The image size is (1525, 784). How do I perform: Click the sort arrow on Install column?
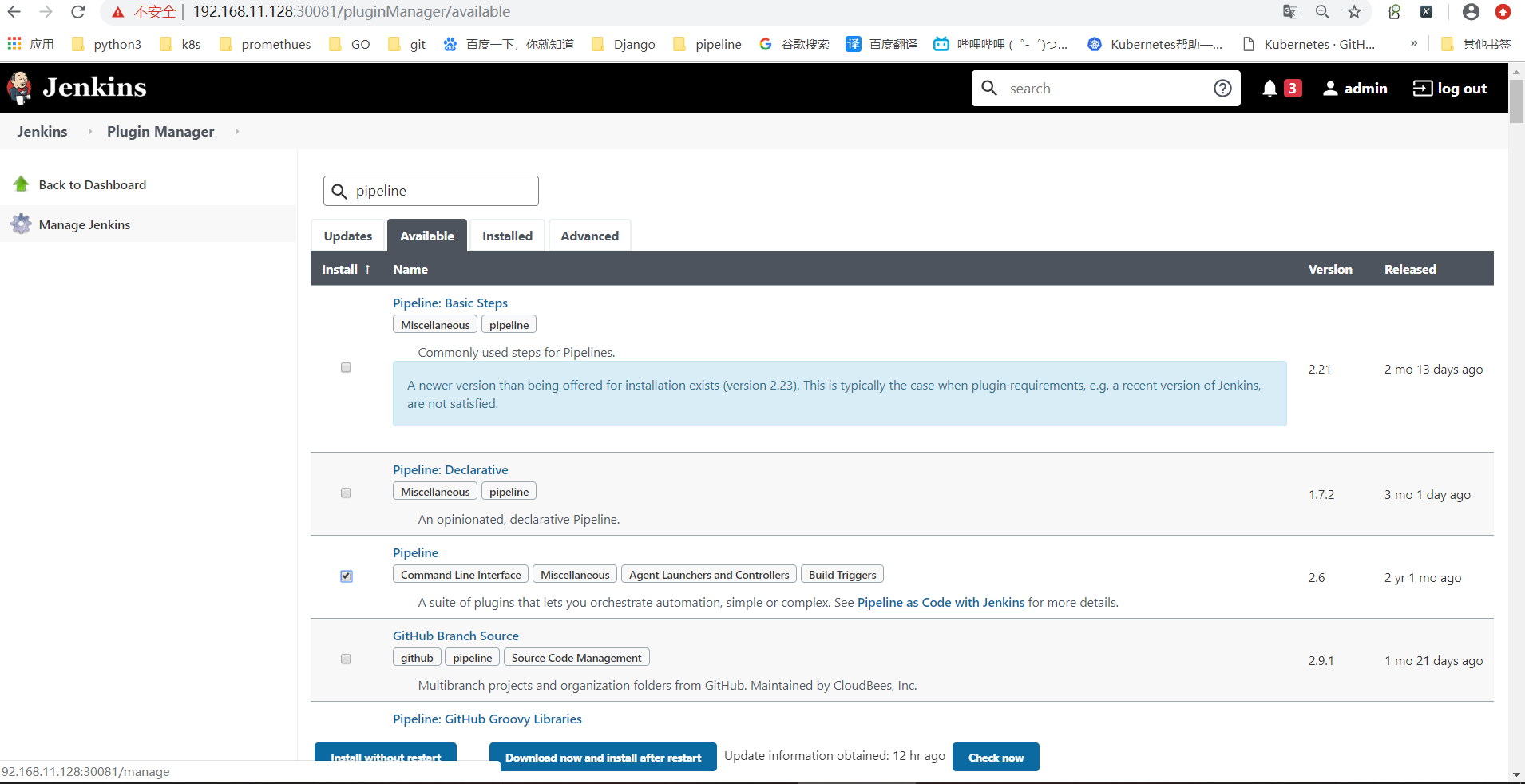366,269
